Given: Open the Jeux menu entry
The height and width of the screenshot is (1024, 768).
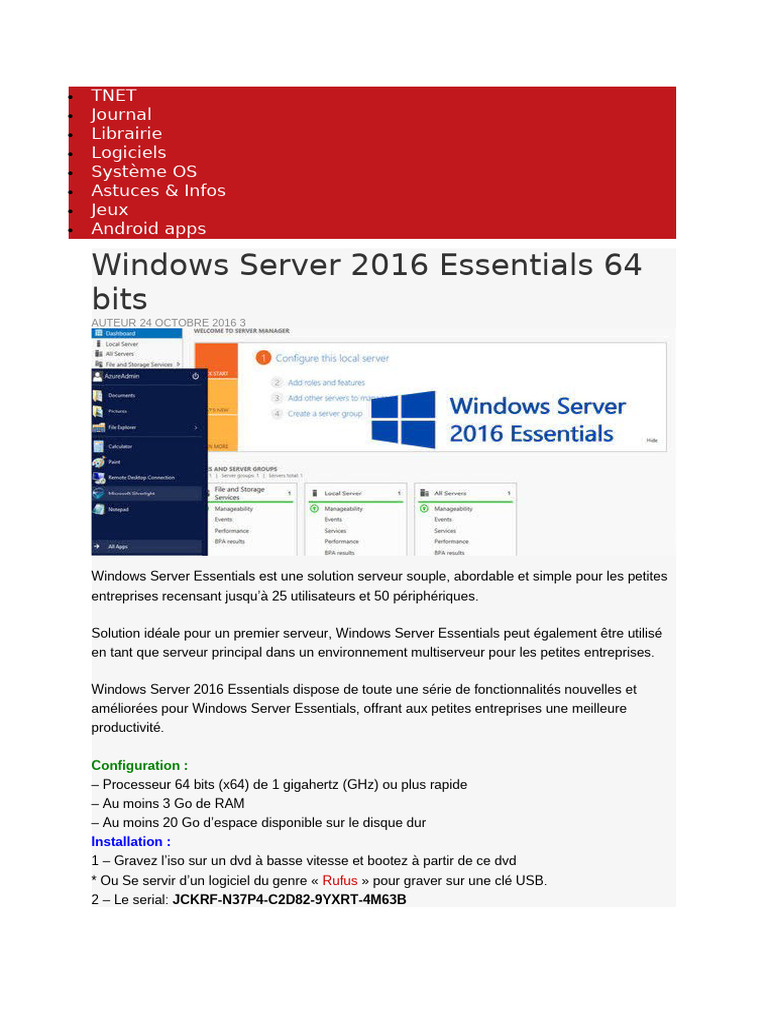Looking at the screenshot, I should 110,209.
